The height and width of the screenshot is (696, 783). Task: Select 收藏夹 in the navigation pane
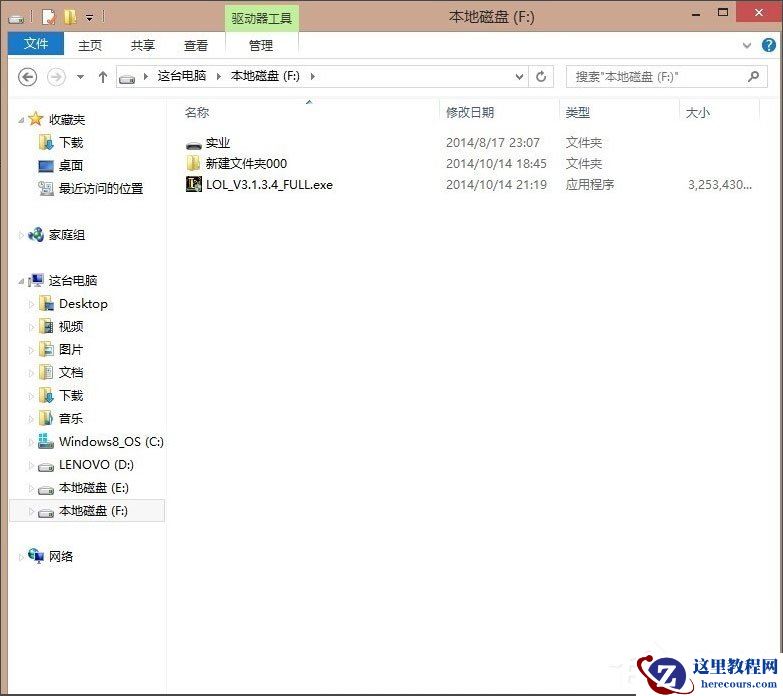(x=67, y=119)
